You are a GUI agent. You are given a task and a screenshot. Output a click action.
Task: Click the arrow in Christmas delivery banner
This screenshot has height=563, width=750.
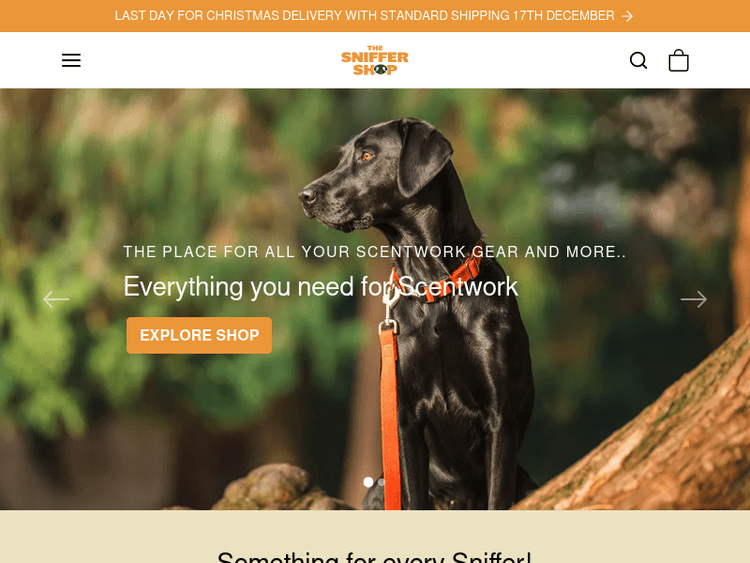click(x=628, y=16)
